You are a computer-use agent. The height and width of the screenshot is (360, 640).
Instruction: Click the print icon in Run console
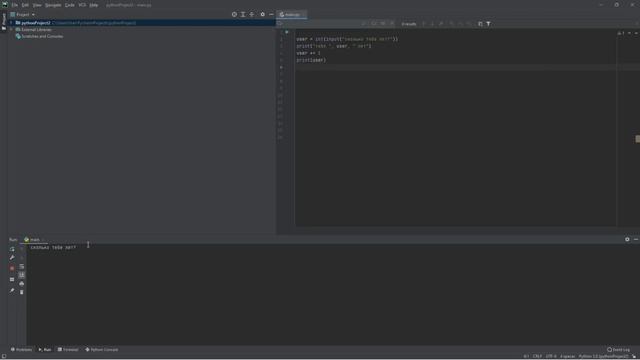click(22, 284)
